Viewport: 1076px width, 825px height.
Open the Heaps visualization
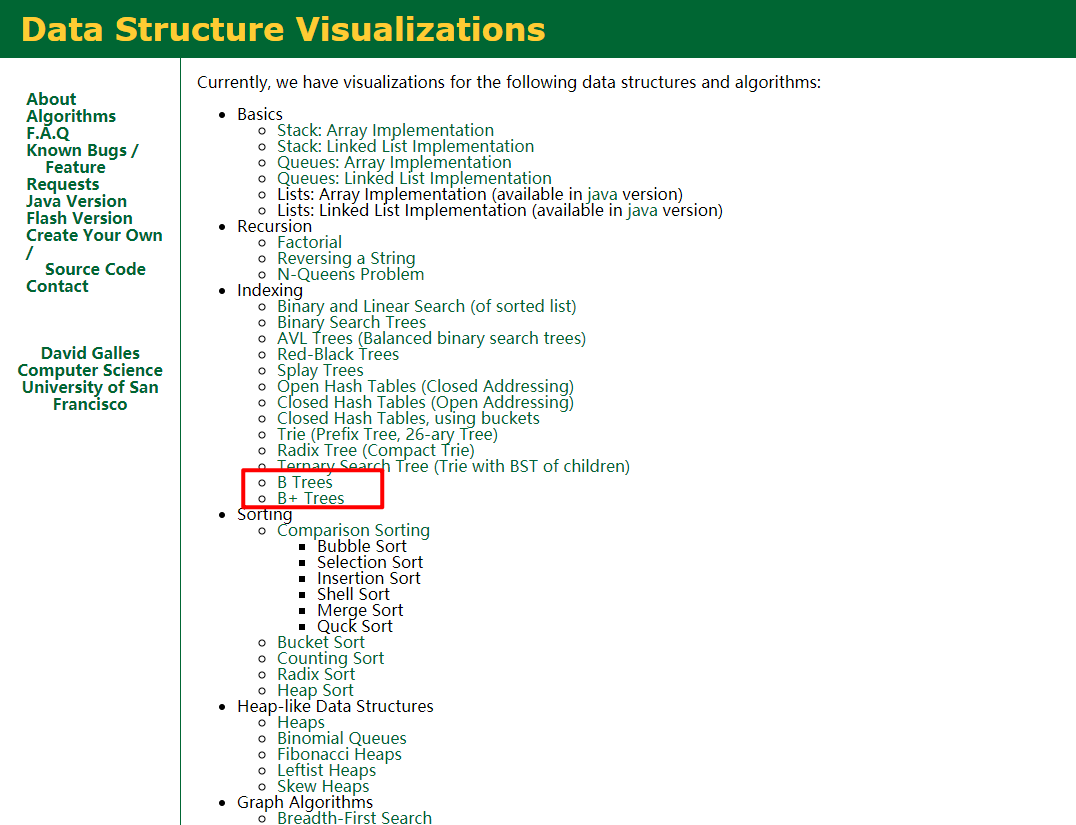[301, 723]
